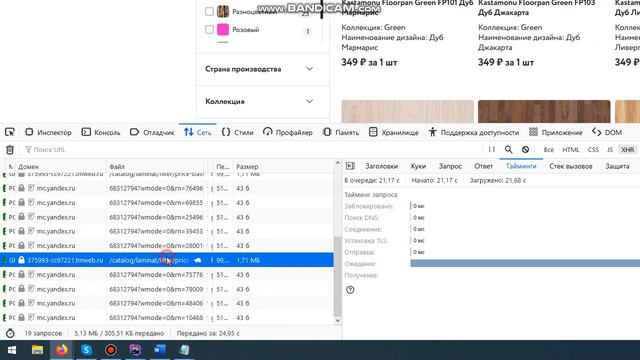Click the timings help question icon

click(x=350, y=290)
